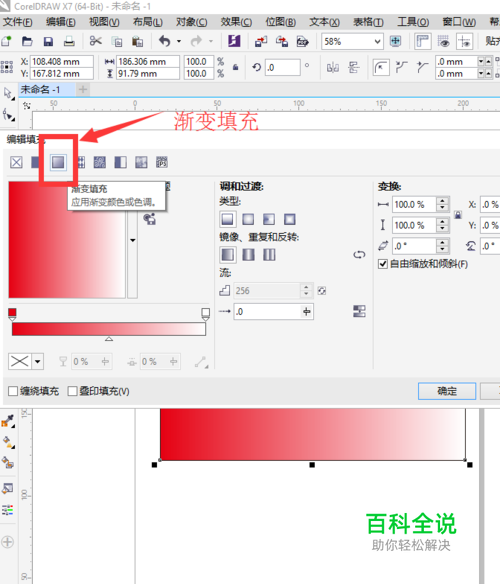Open the 视图(V) menu
The image size is (500, 584).
104,22
